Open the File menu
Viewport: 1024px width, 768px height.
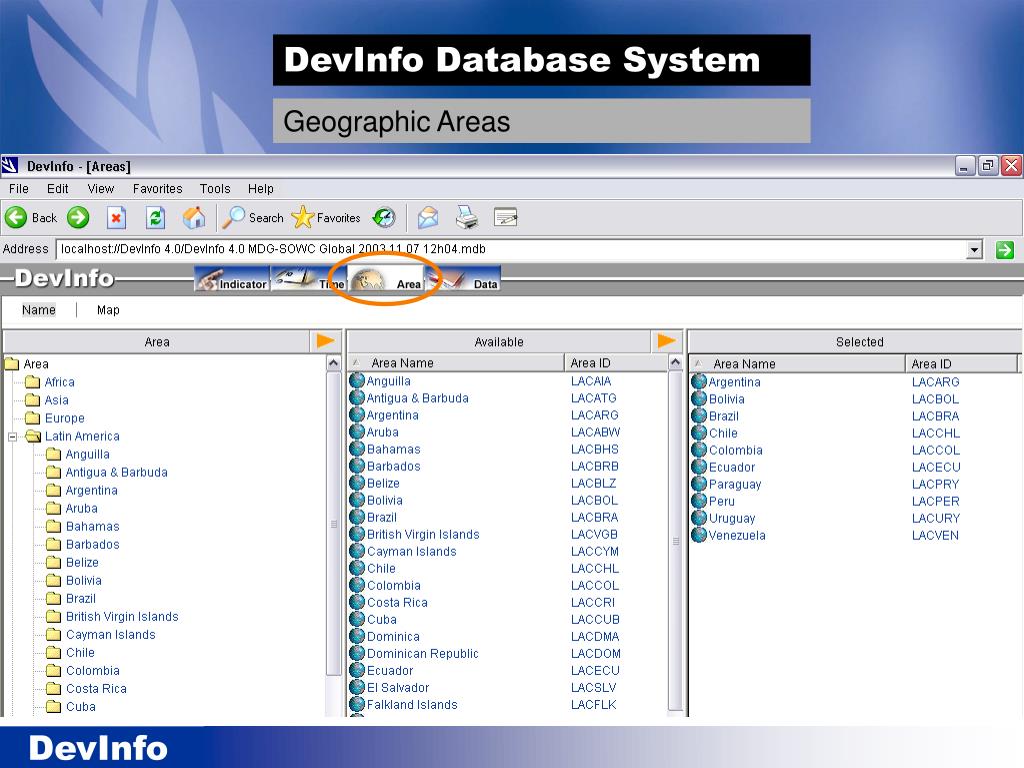click(x=19, y=189)
